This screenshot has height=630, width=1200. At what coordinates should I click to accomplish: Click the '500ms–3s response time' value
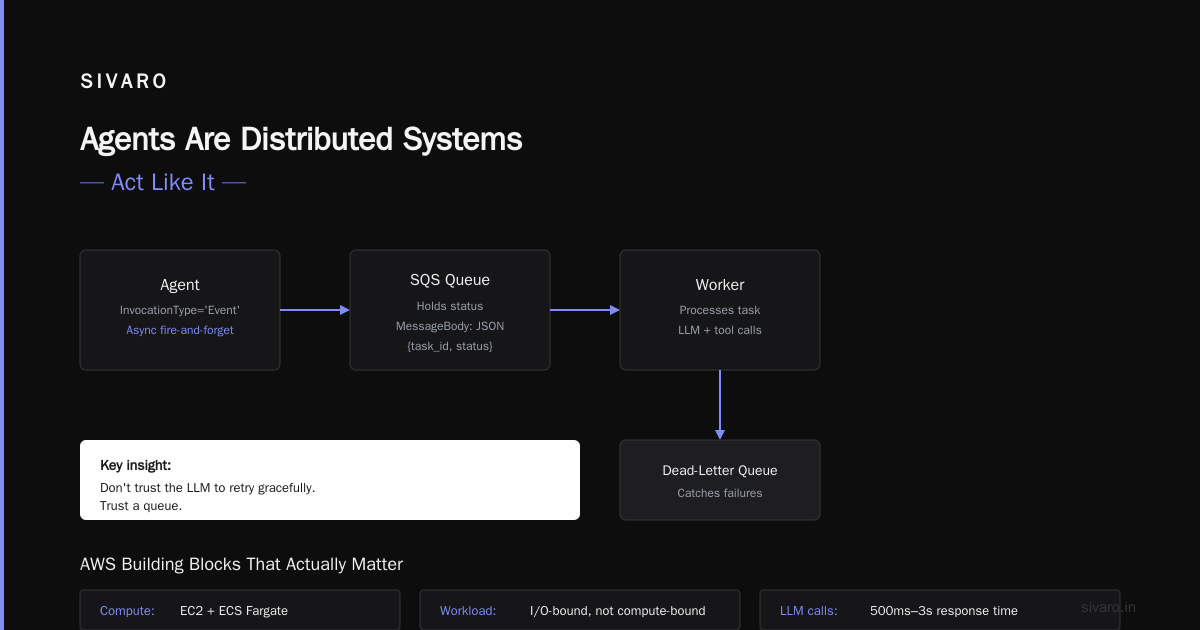pyautogui.click(x=944, y=611)
